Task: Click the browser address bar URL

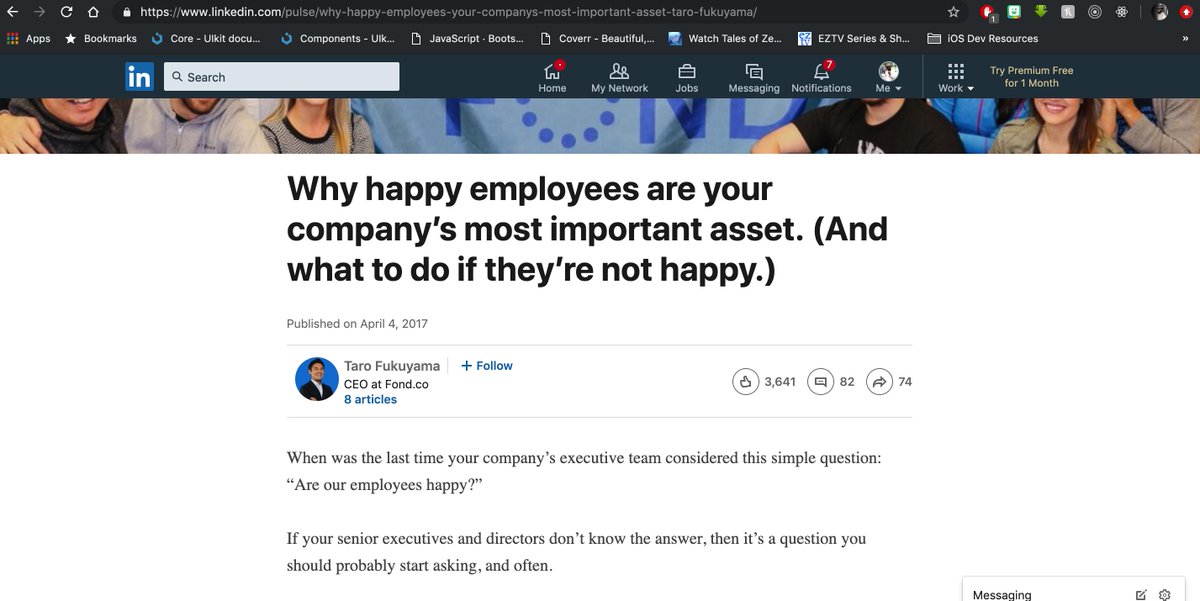Action: (448, 12)
